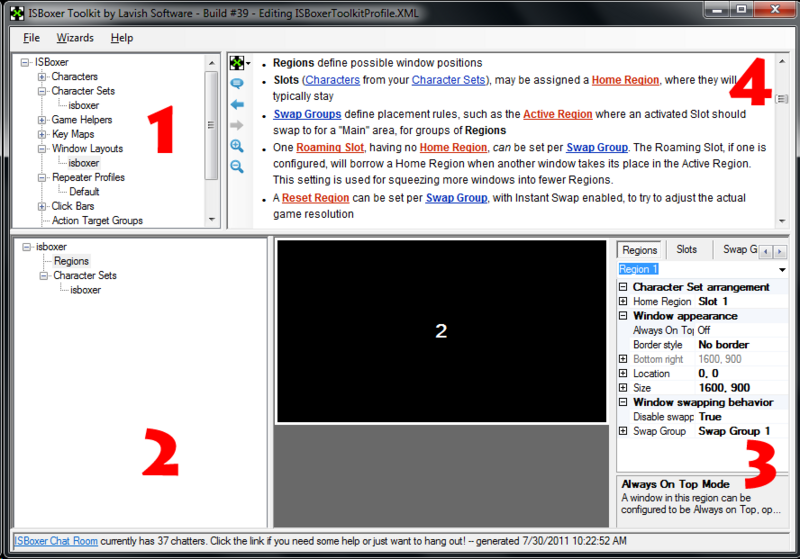Expand the Key Maps node

42,134
